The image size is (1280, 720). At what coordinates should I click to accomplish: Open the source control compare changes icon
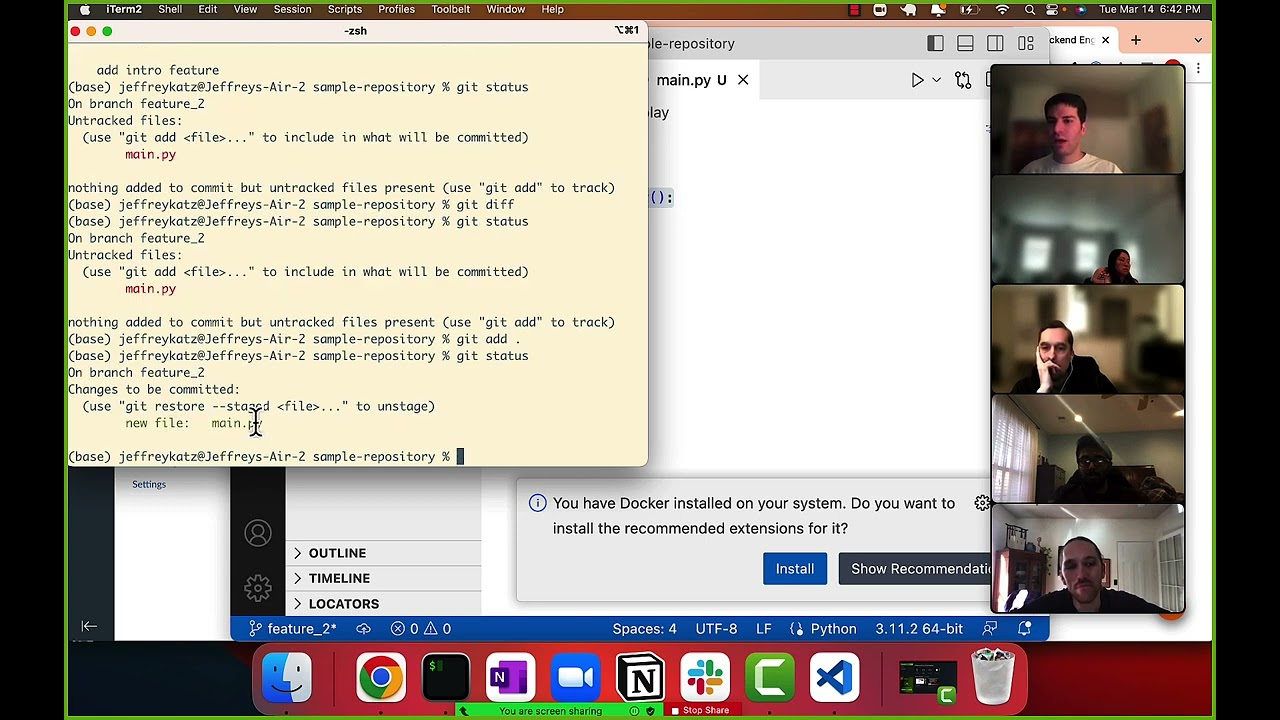pyautogui.click(x=963, y=80)
